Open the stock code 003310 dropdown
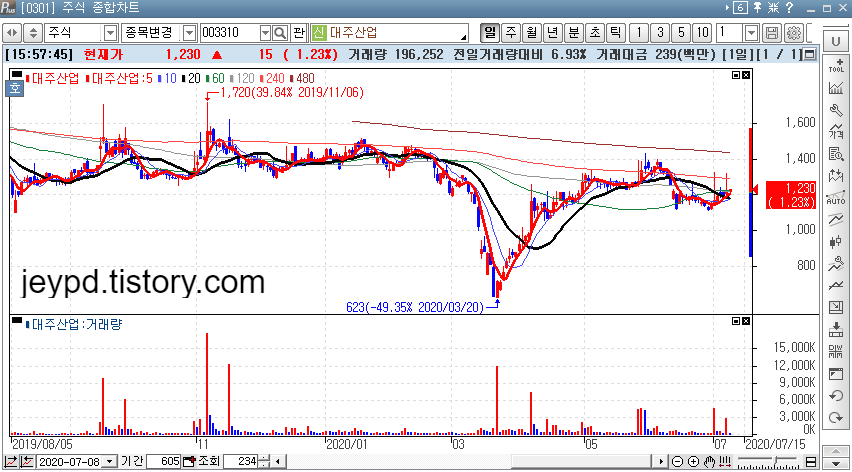 coord(265,33)
